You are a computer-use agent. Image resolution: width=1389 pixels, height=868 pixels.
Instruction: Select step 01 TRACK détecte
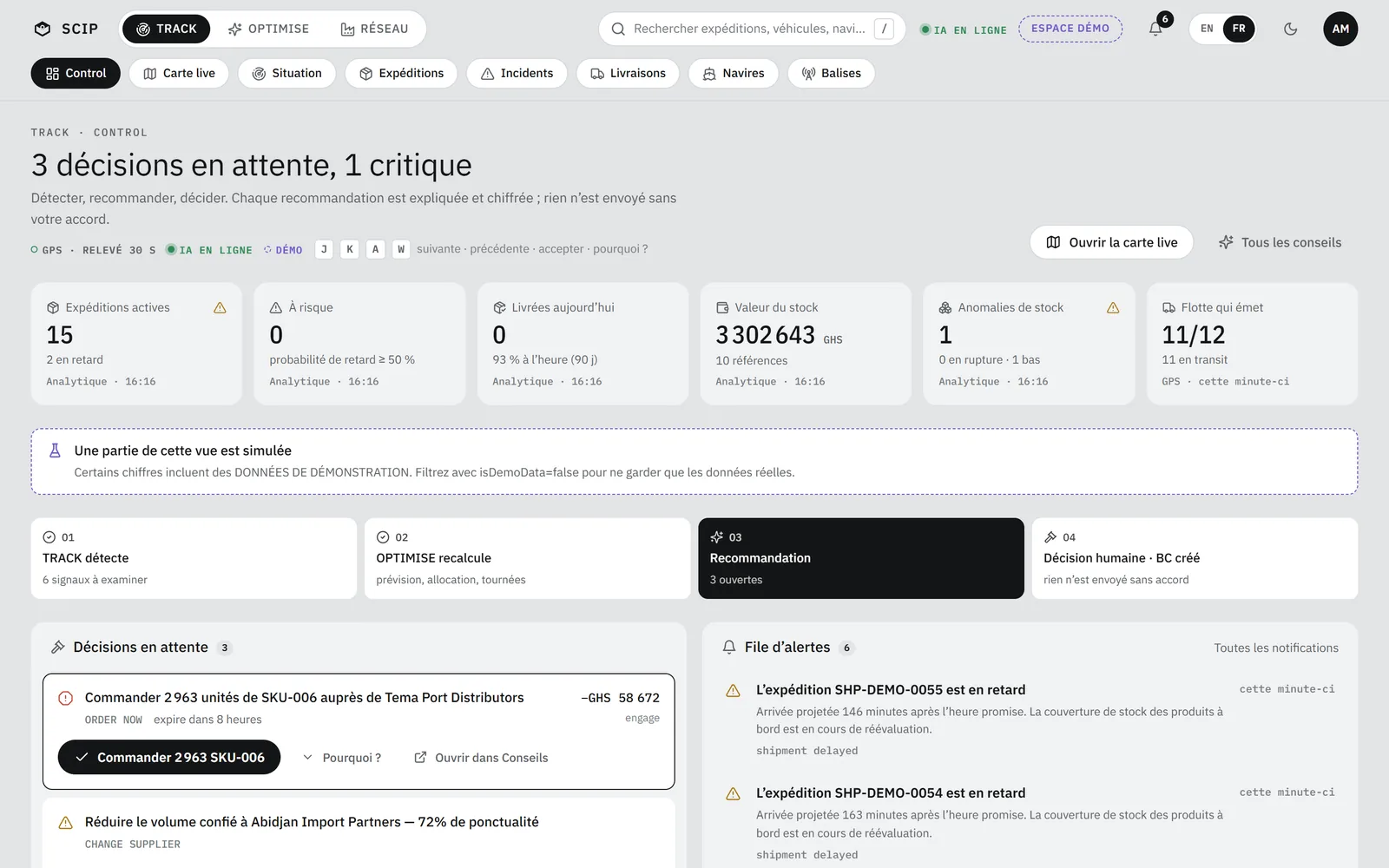coord(194,558)
